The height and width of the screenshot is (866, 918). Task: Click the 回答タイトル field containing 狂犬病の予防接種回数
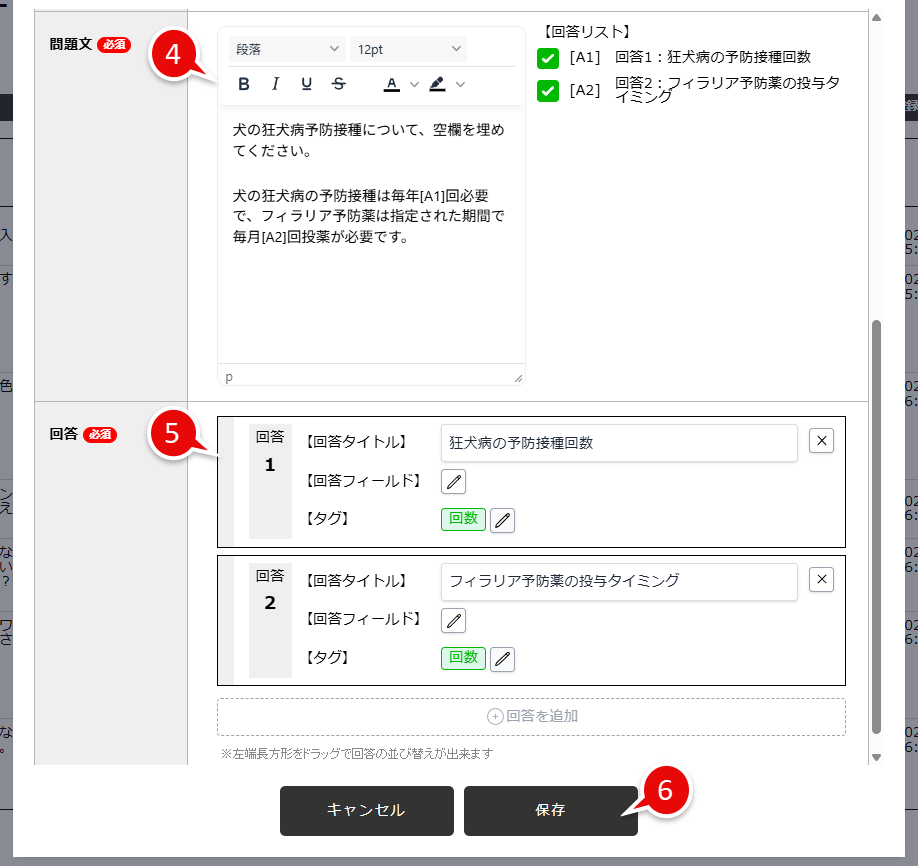coord(618,442)
